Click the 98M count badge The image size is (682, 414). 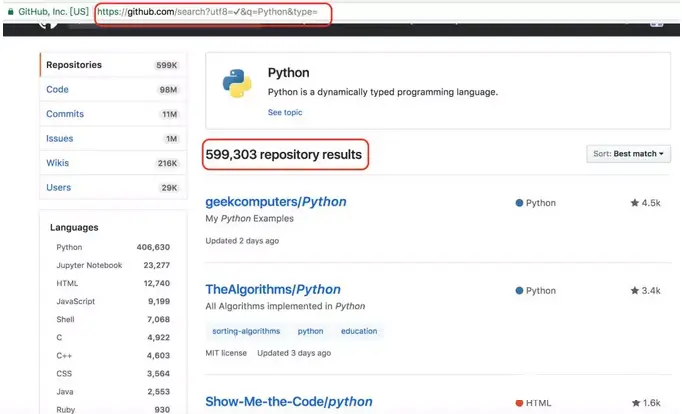tap(168, 90)
